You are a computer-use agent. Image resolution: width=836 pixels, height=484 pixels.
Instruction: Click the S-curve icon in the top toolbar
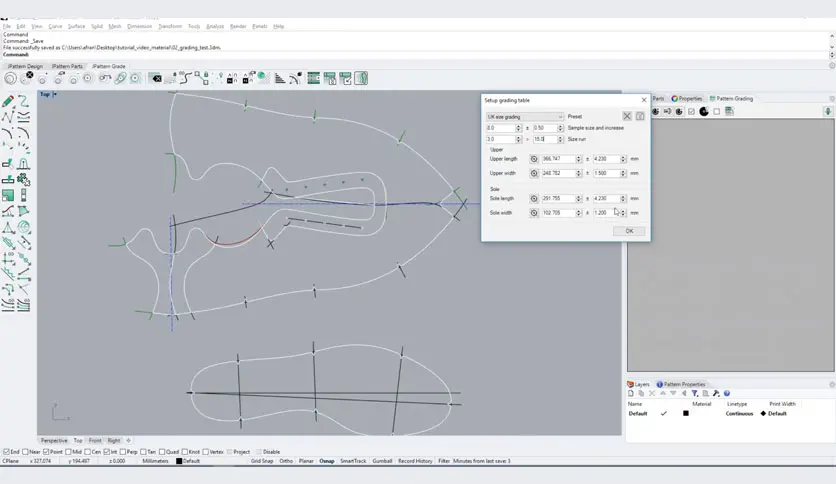click(186, 78)
